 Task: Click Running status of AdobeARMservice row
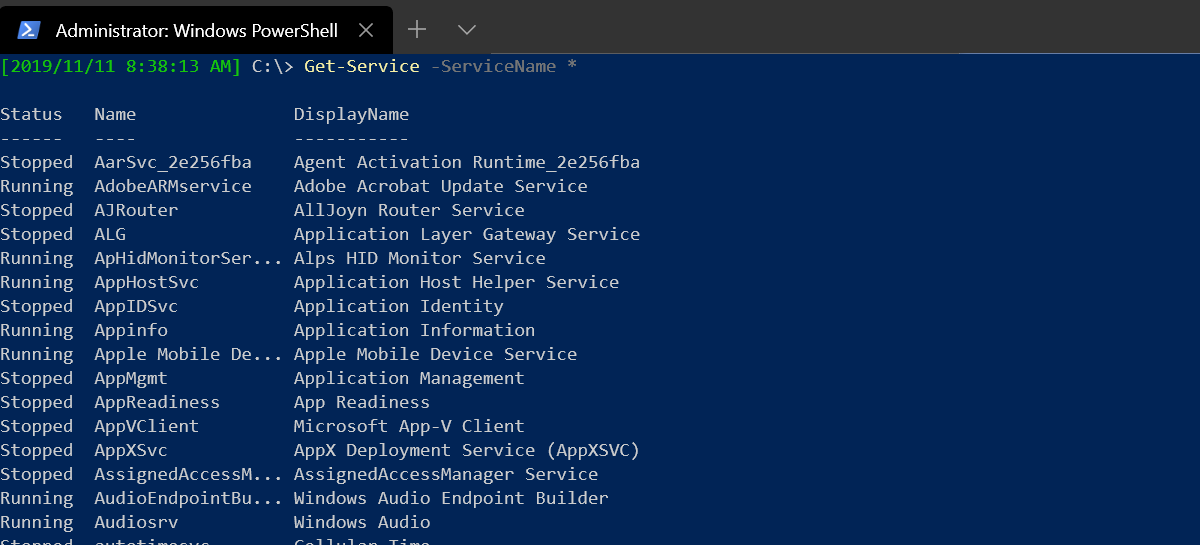point(36,186)
